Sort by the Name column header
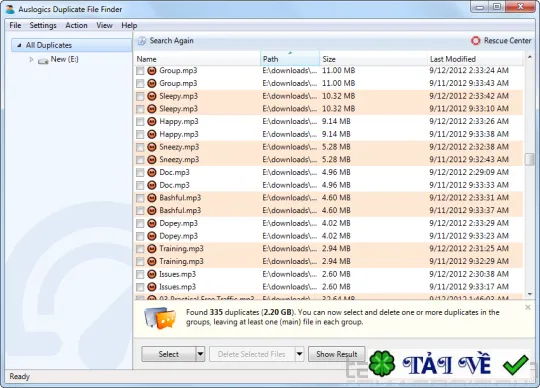The image size is (540, 388). [x=197, y=59]
